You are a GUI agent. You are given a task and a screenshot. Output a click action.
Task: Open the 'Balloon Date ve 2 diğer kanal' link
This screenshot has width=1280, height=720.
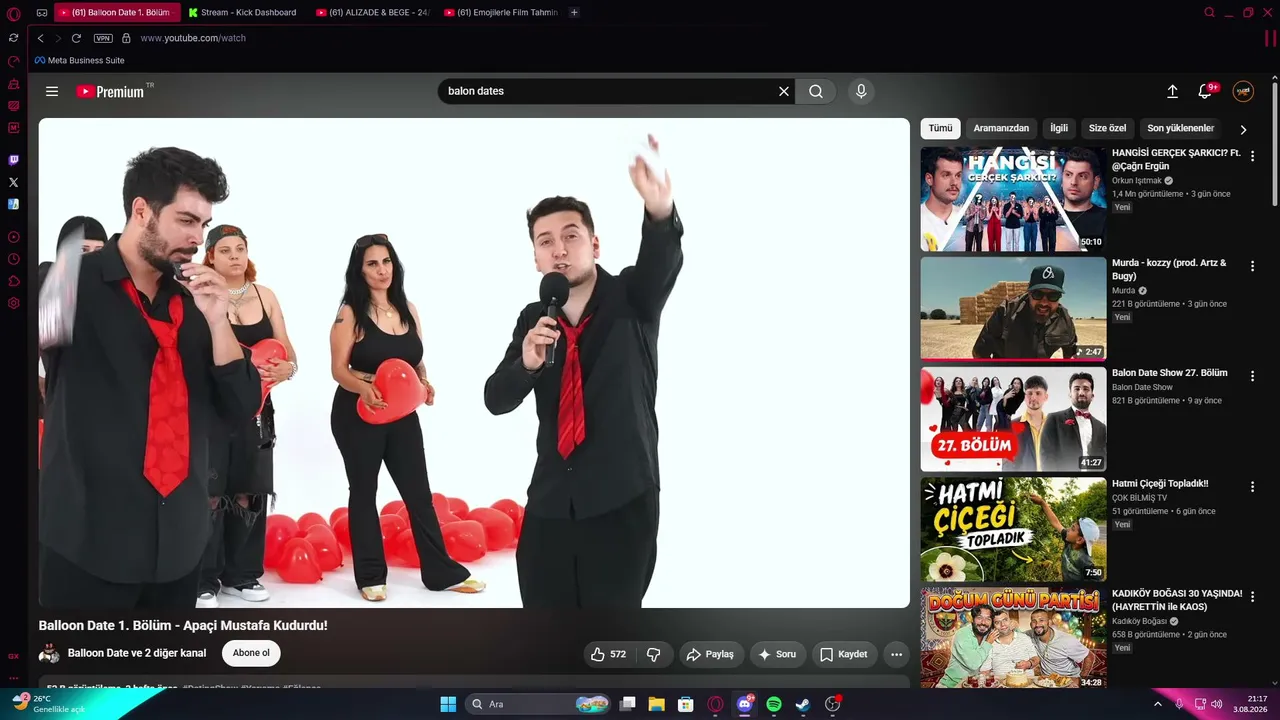[x=137, y=653]
